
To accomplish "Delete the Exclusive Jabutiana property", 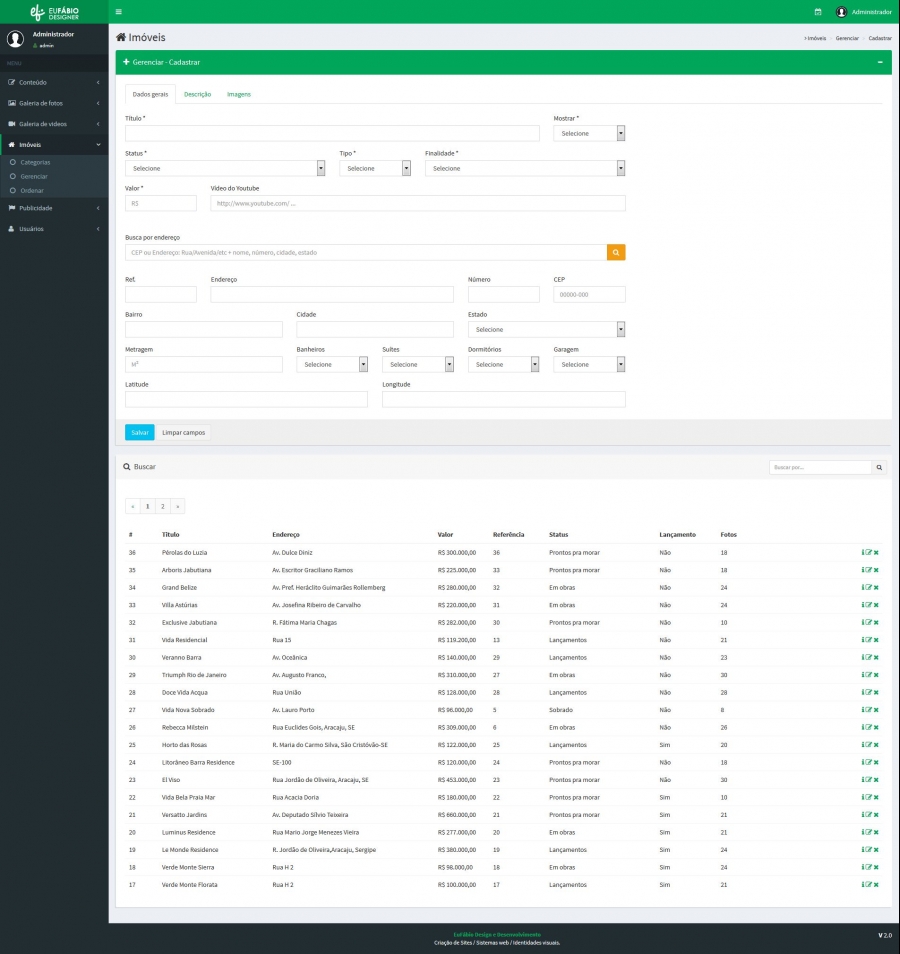I will coord(876,622).
